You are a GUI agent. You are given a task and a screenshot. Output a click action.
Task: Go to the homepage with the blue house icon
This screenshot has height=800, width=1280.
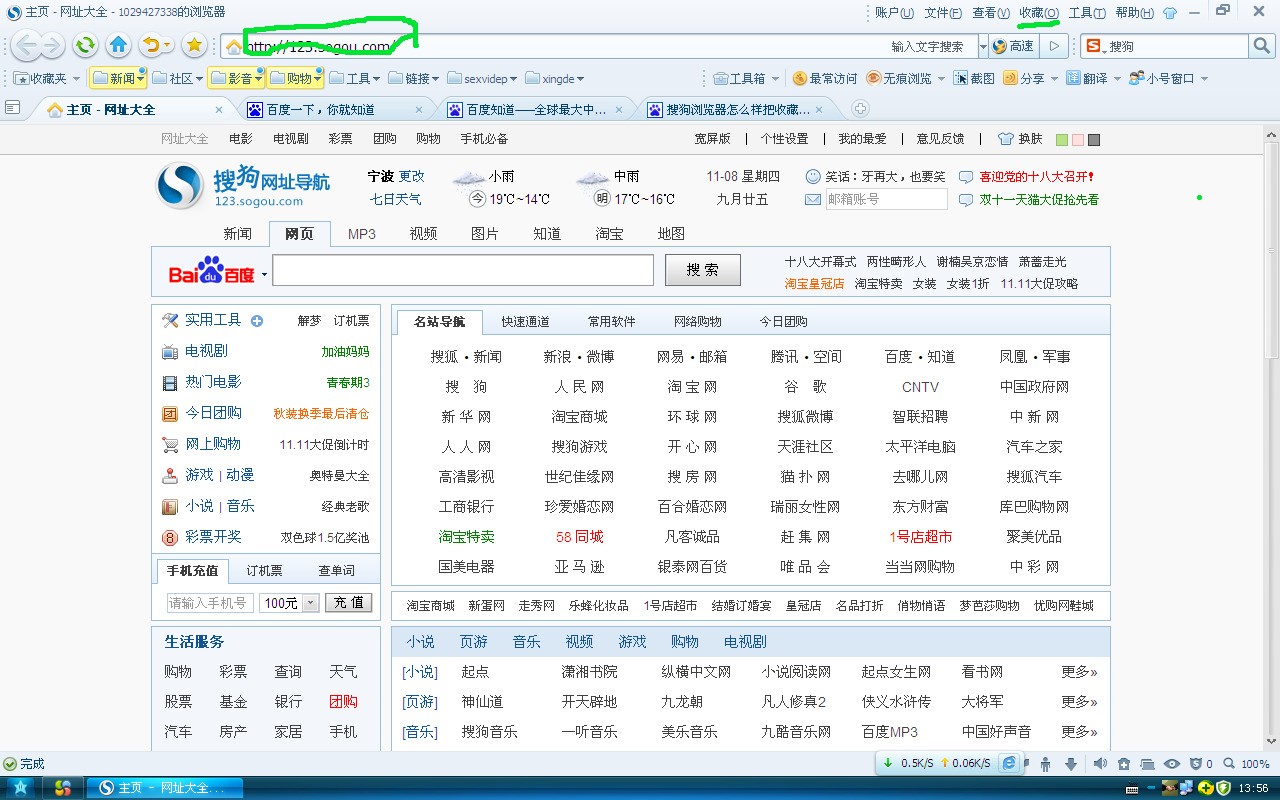pyautogui.click(x=118, y=45)
